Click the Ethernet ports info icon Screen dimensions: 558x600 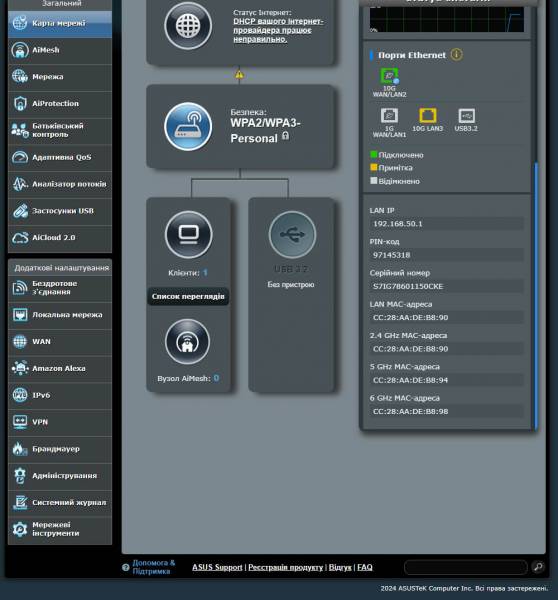(x=457, y=55)
